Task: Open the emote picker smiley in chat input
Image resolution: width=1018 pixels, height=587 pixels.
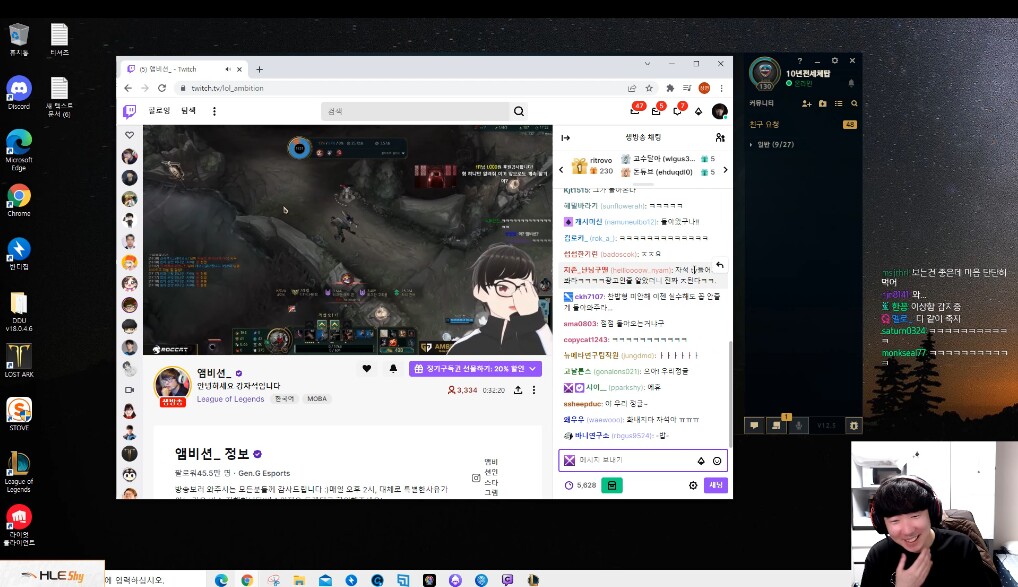Action: [x=717, y=461]
